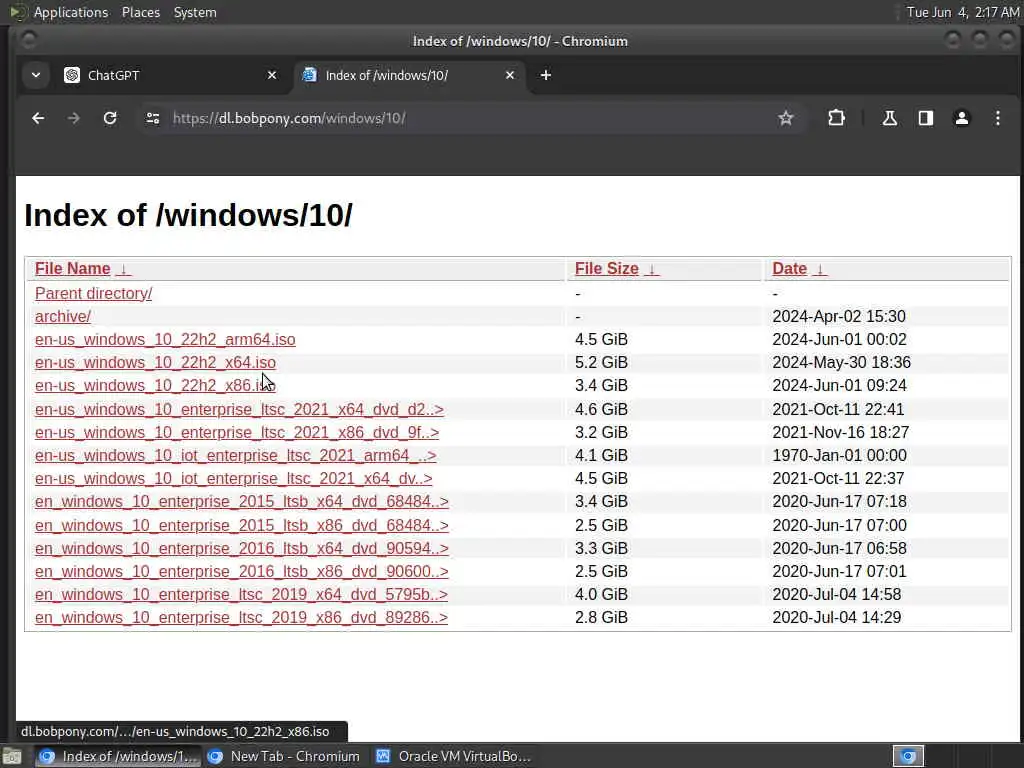The image size is (1024, 768).
Task: Click the show desktop icon in taskbar
Action: [x=12, y=757]
